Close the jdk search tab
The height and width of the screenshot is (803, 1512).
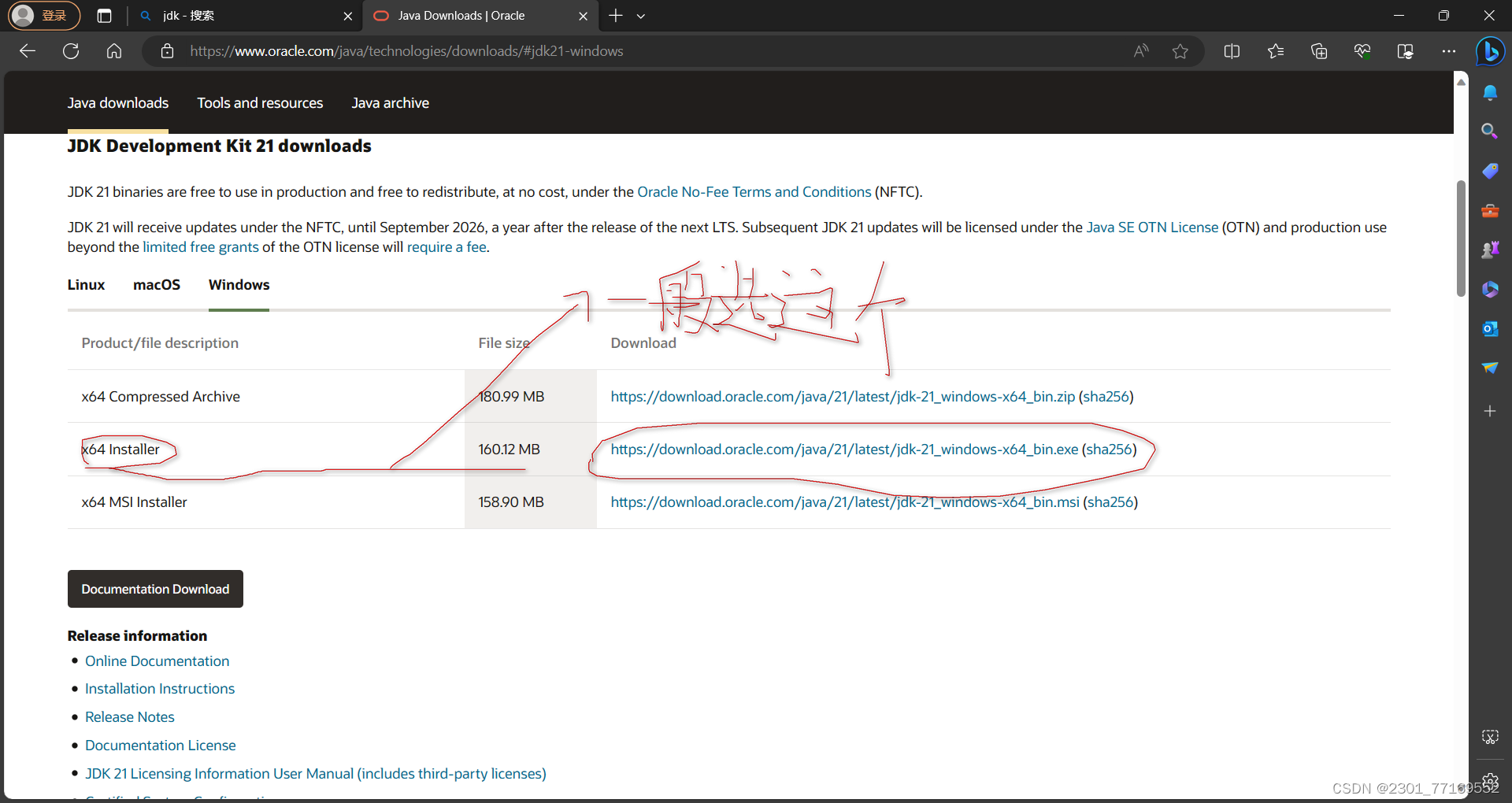pyautogui.click(x=348, y=16)
